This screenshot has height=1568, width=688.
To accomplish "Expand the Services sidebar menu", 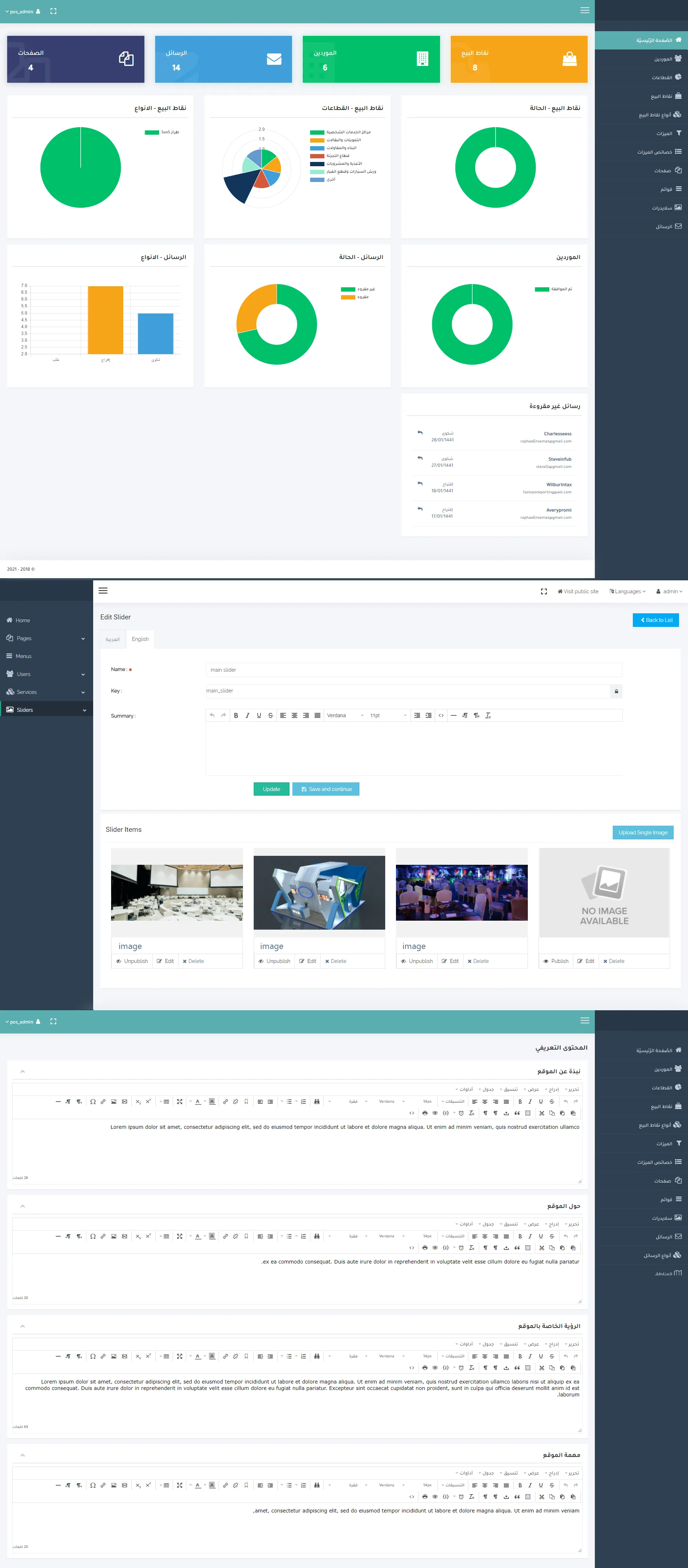I will click(46, 692).
